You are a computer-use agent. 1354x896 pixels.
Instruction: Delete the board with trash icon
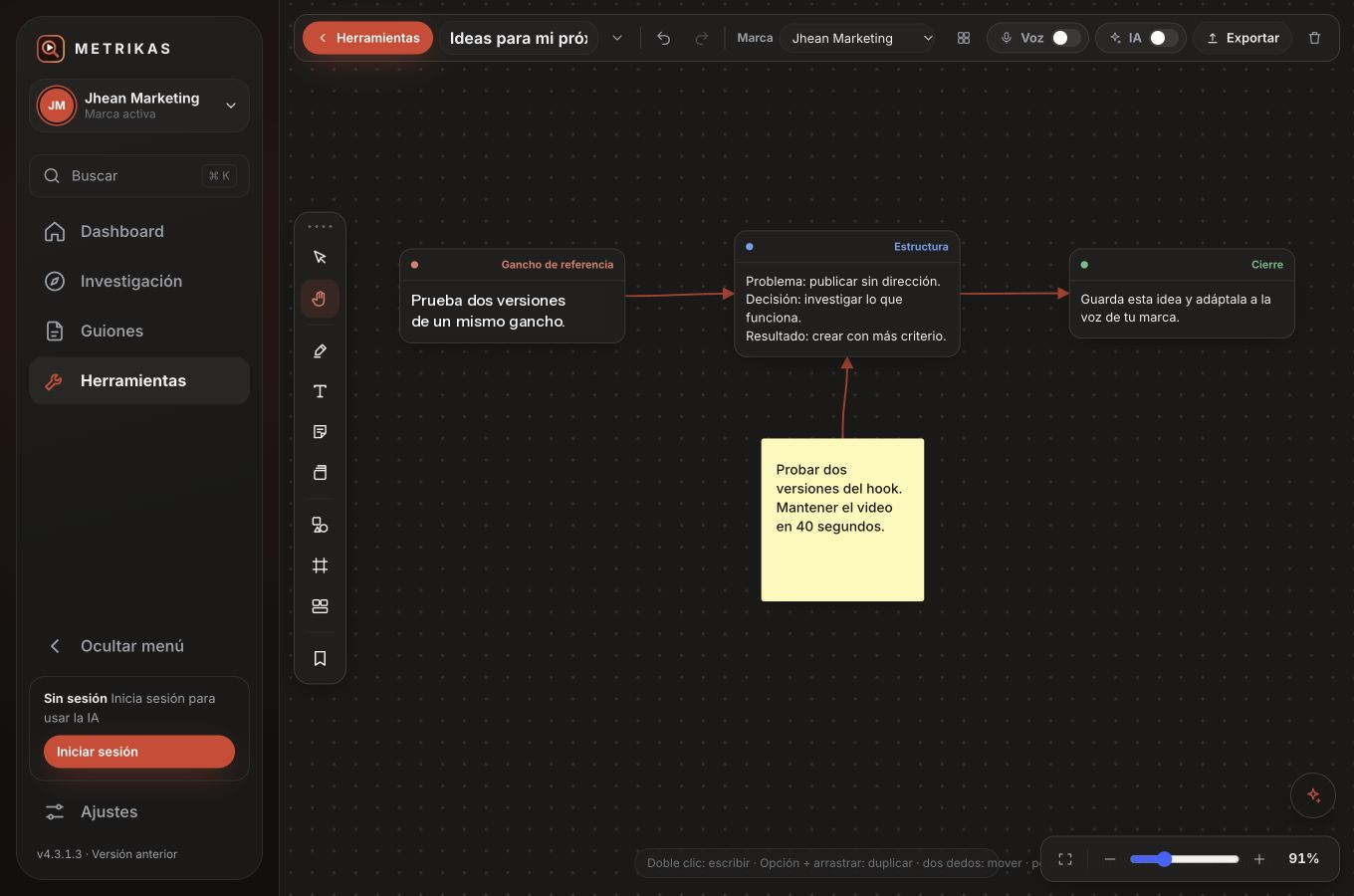[x=1314, y=38]
